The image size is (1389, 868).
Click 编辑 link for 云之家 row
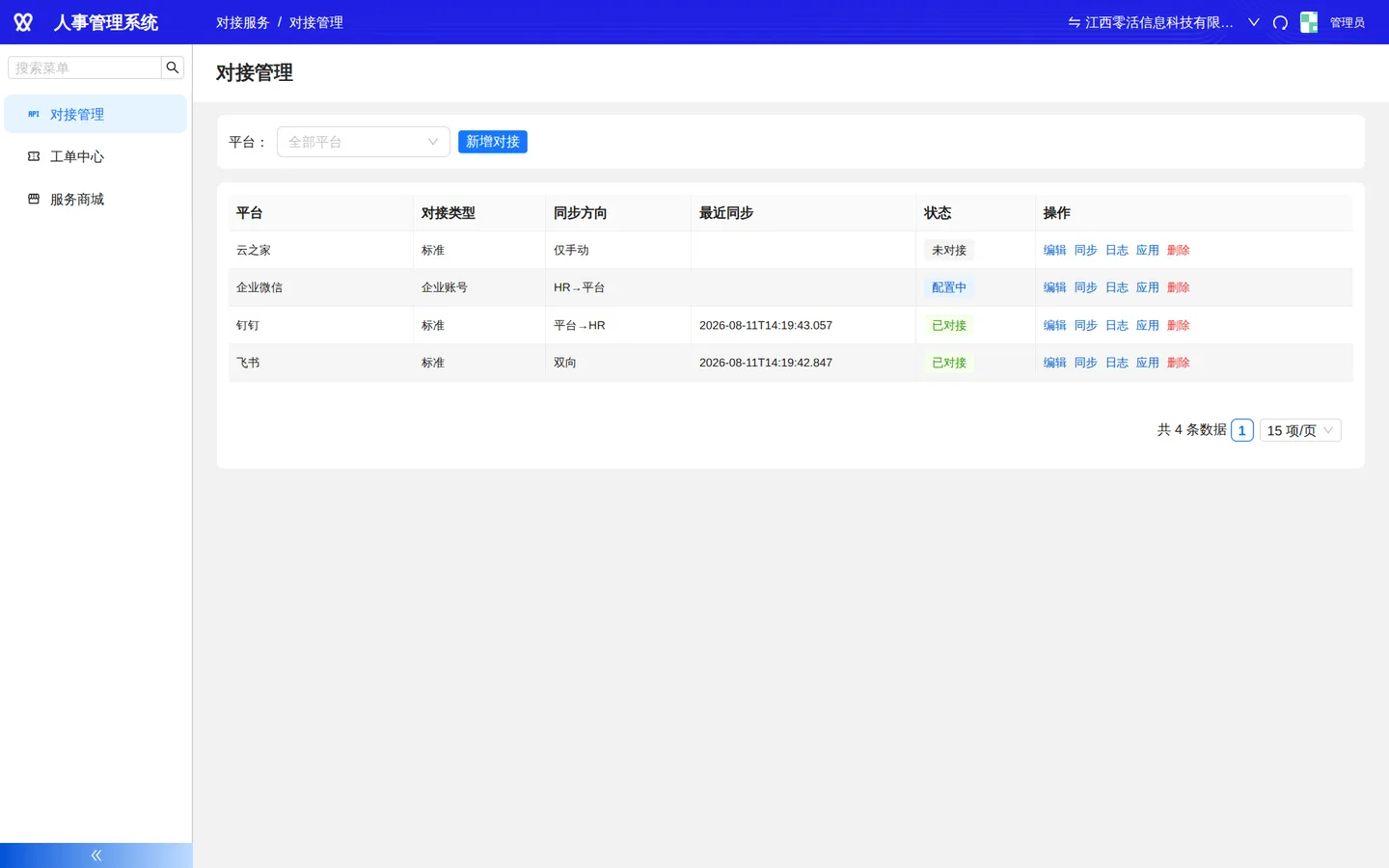1055,250
